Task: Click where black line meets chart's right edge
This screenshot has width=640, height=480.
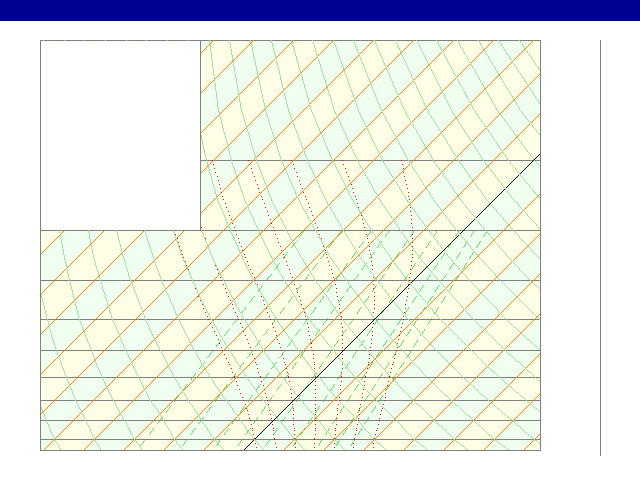Action: pos(540,155)
